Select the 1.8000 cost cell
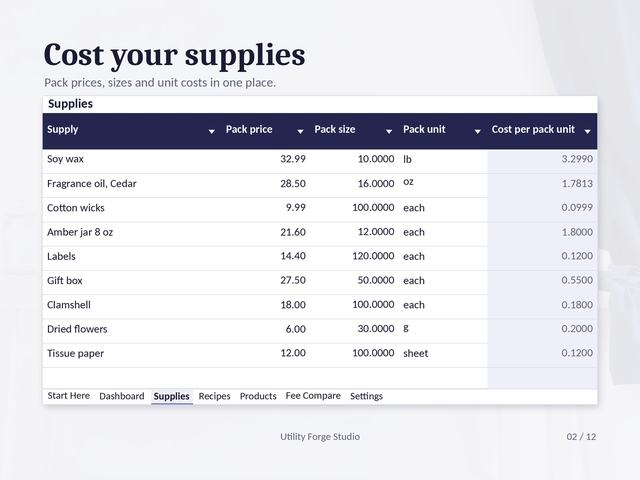Viewport: 640px width, 480px height. pyautogui.click(x=542, y=232)
